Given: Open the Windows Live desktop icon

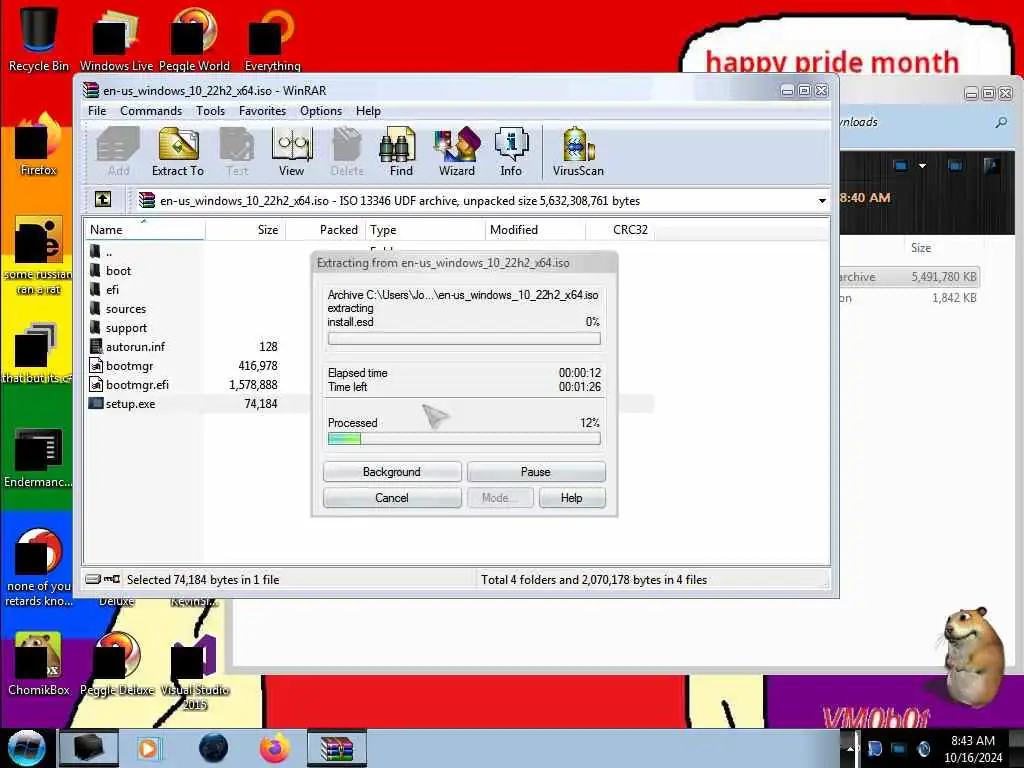Looking at the screenshot, I should 116,38.
